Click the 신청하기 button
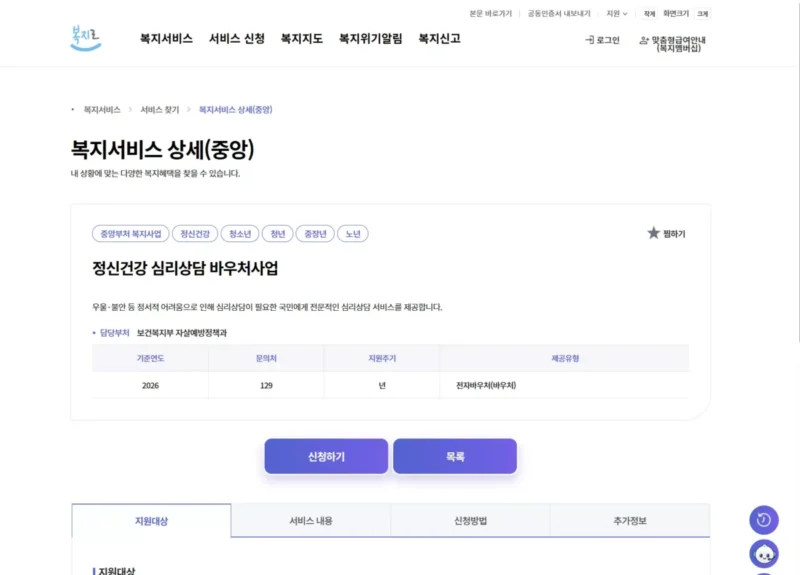 [x=326, y=456]
